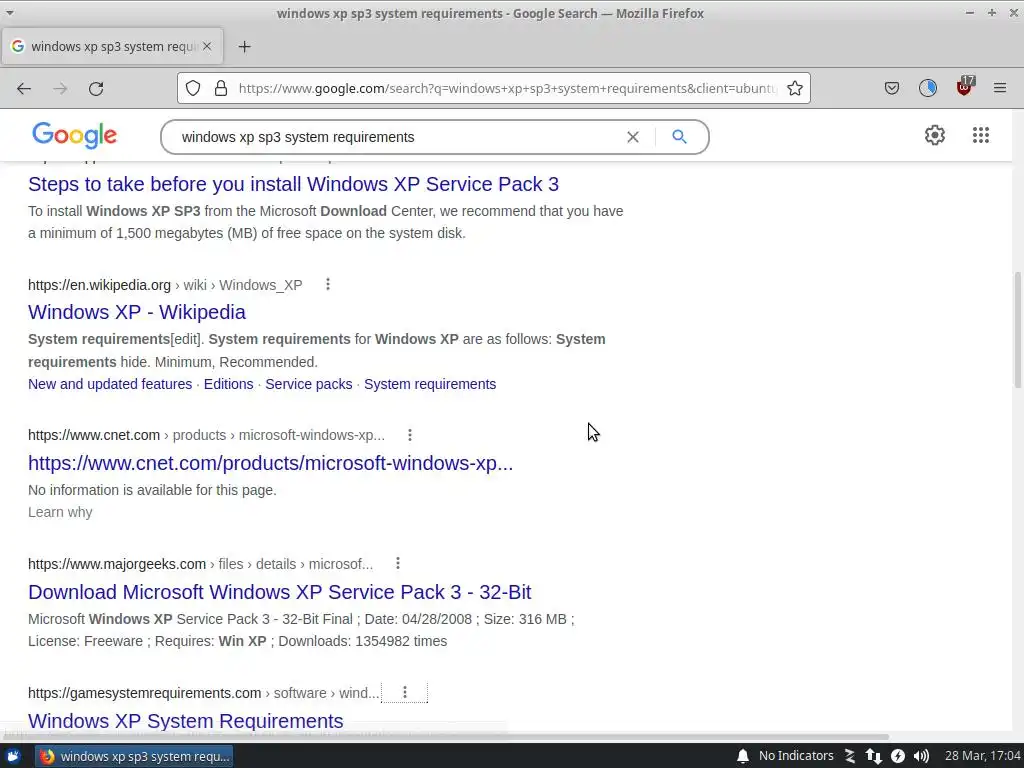Open the power manager indicator
Image resolution: width=1024 pixels, height=768 pixels.
pos(898,756)
